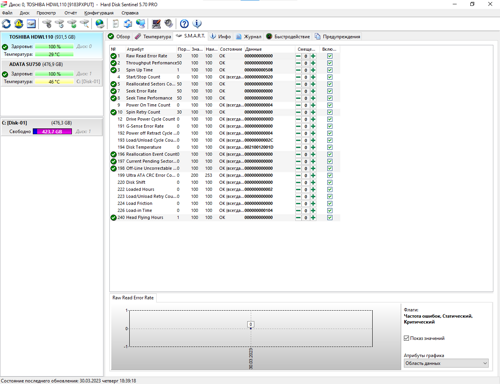Toggle the enable checkbox for Disk Temperature

330,147
